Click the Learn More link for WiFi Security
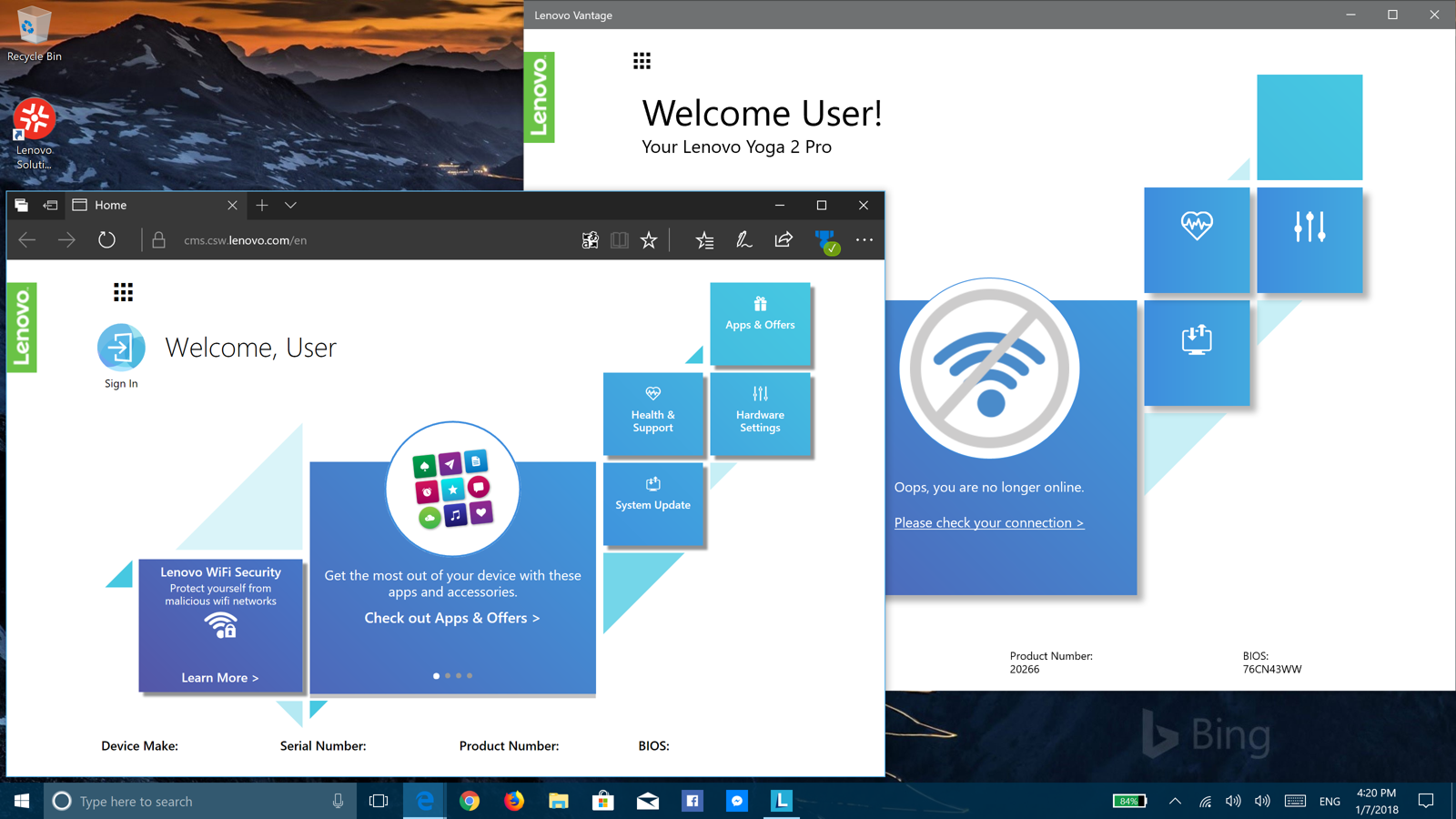 click(219, 678)
